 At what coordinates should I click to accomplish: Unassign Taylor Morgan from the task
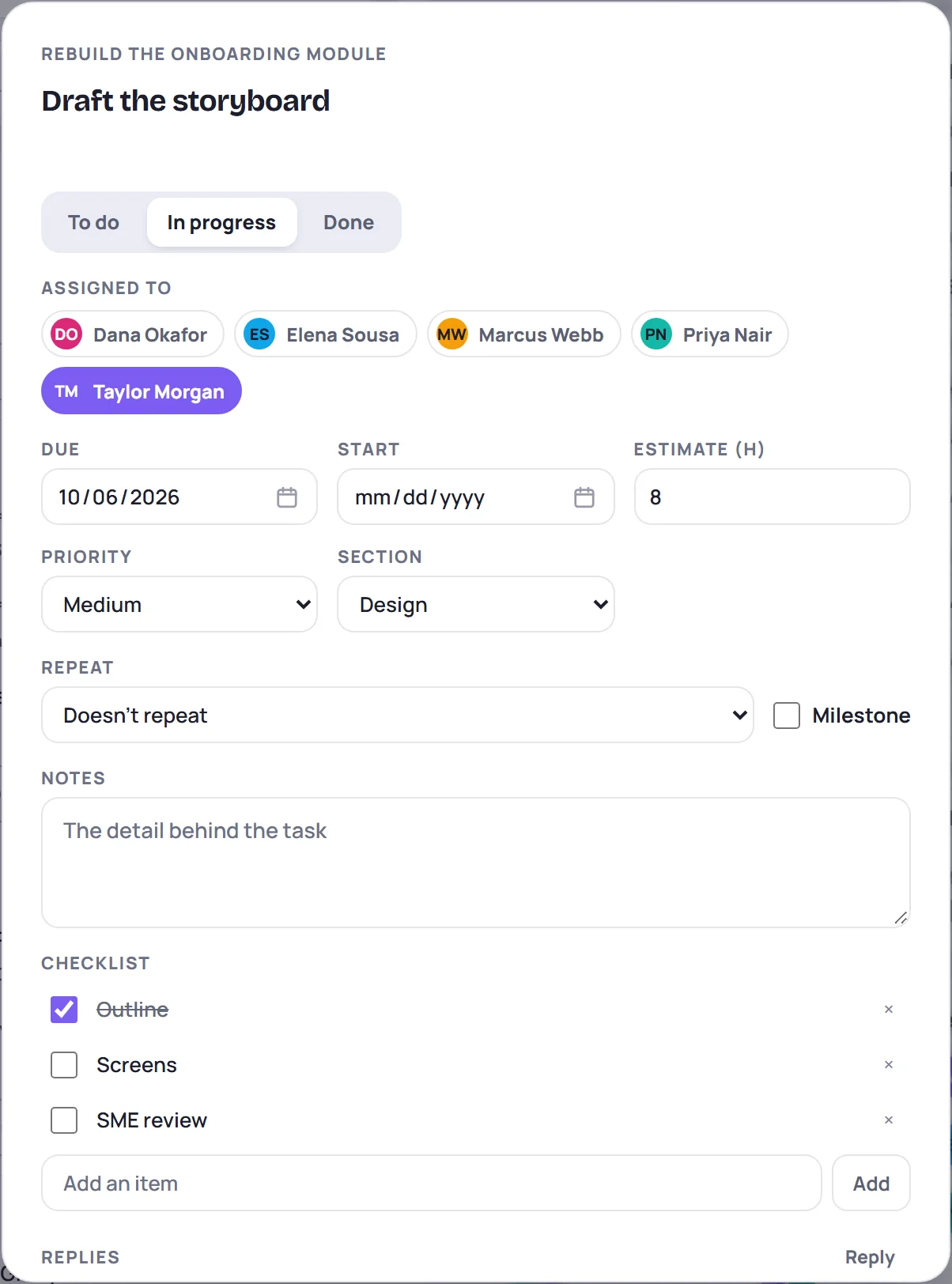142,391
